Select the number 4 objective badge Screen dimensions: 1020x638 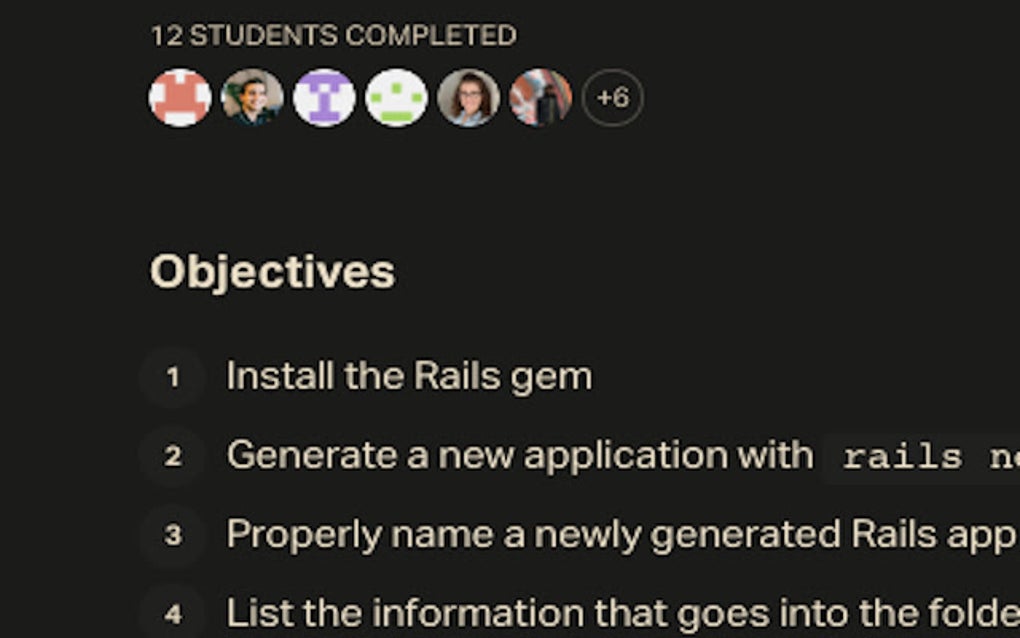[x=173, y=613]
